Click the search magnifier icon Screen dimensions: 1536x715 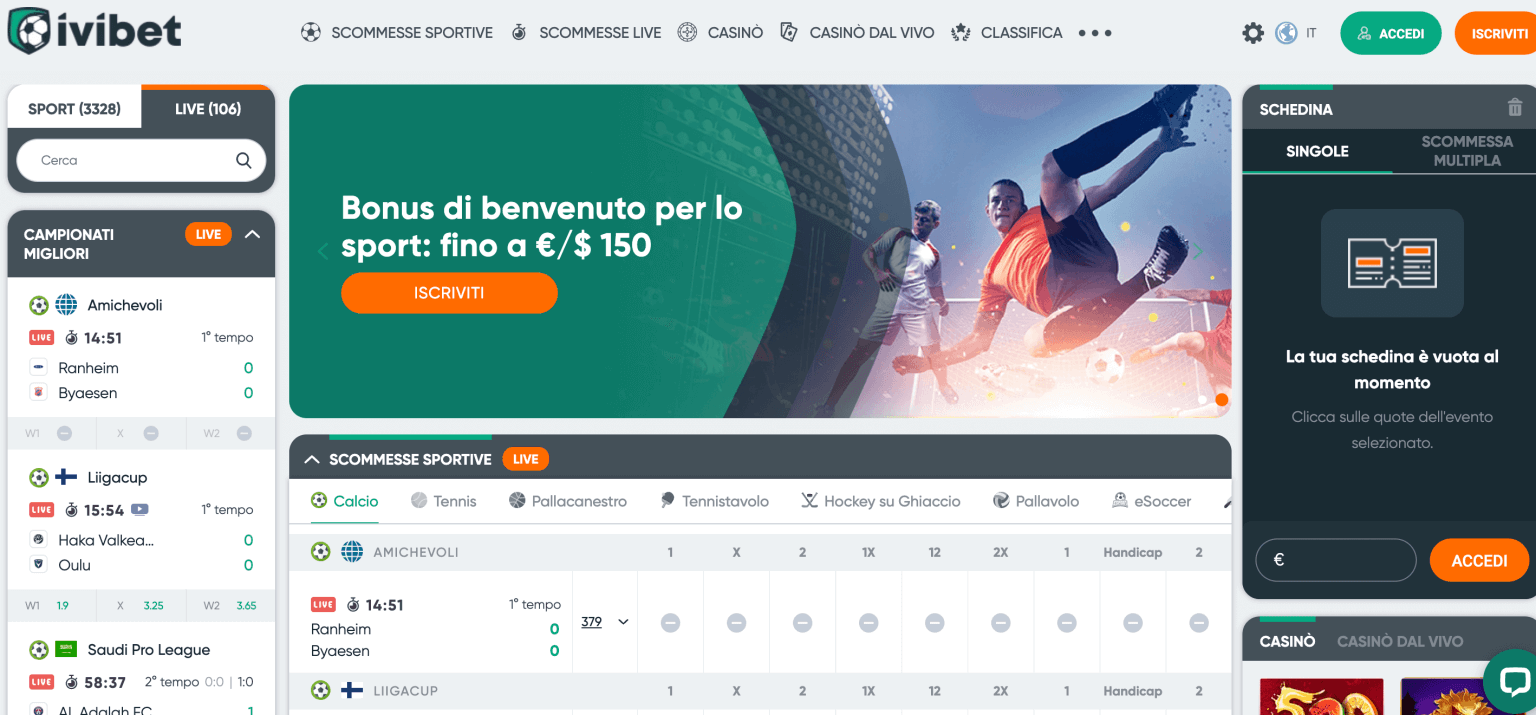[243, 160]
